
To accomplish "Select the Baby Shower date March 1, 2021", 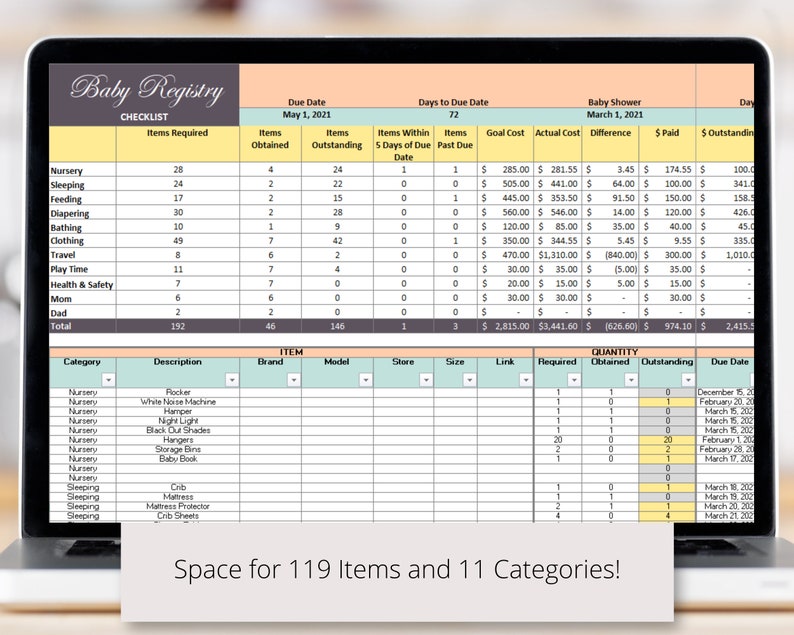I will pos(615,115).
